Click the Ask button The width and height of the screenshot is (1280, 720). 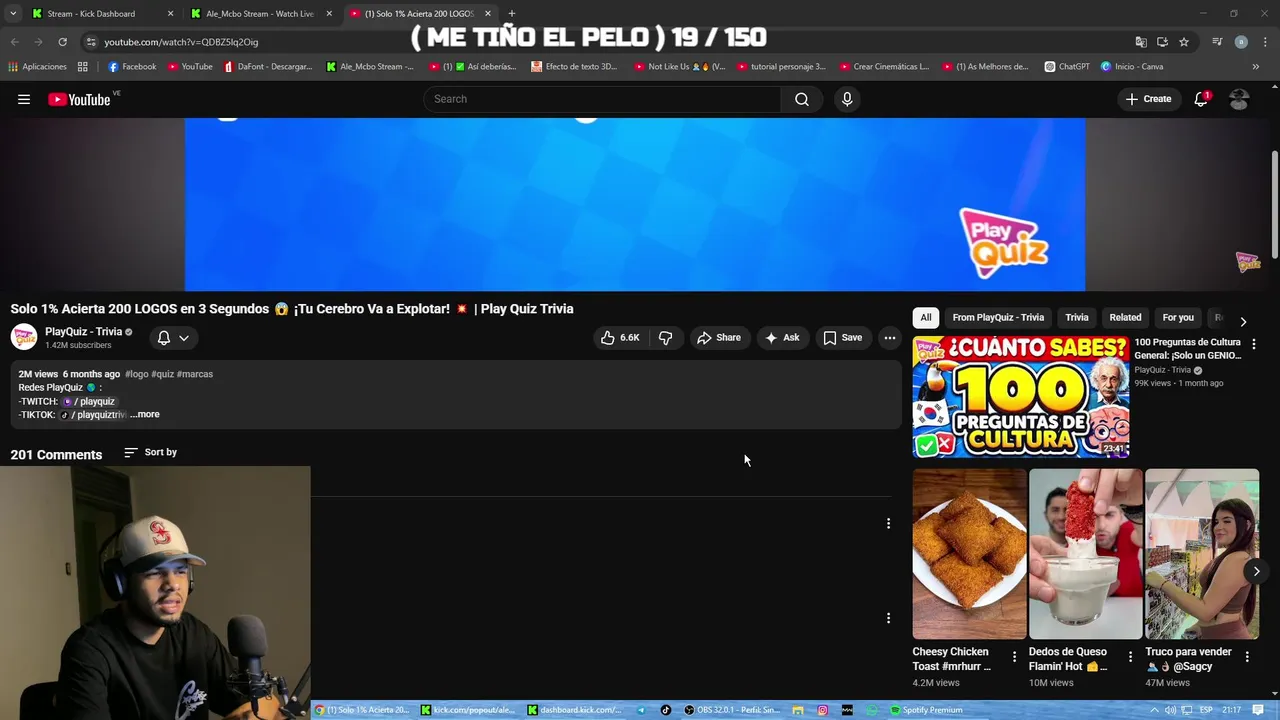click(x=782, y=338)
